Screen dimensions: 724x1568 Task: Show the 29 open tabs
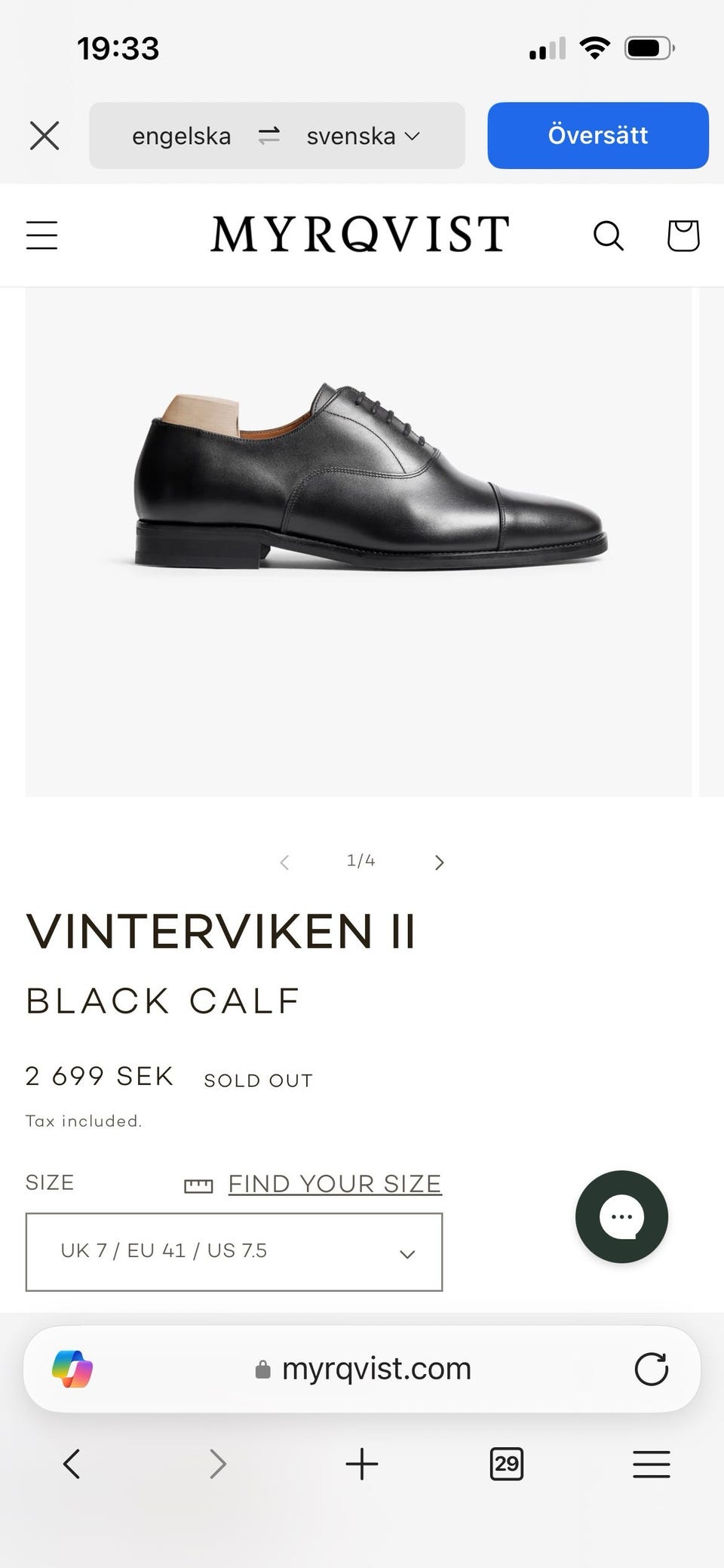tap(506, 1464)
